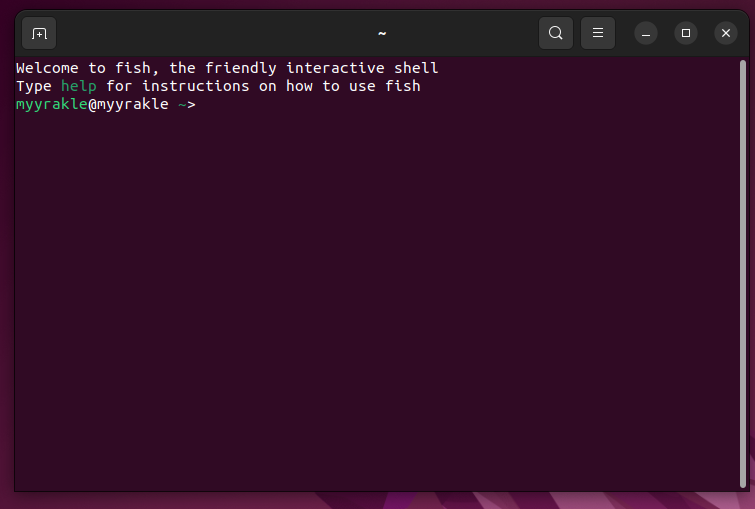Close the terminal window
The image size is (755, 509).
(x=726, y=33)
